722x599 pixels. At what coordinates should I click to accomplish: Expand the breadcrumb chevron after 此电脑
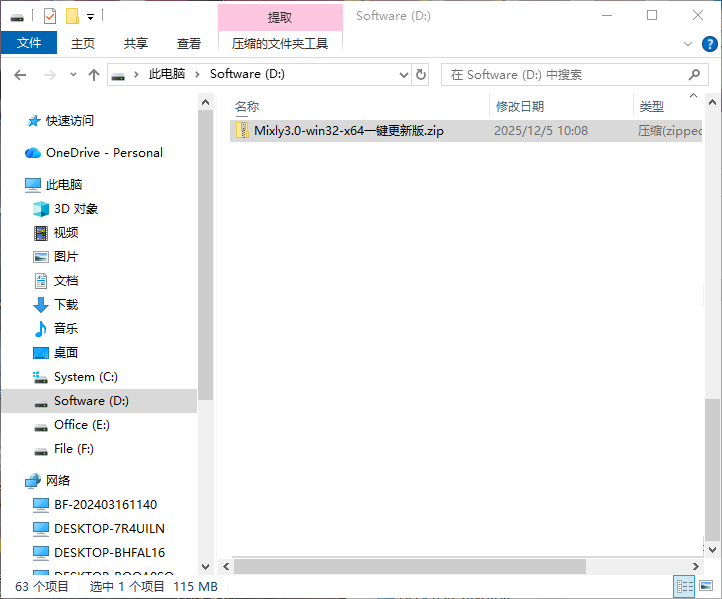[198, 75]
